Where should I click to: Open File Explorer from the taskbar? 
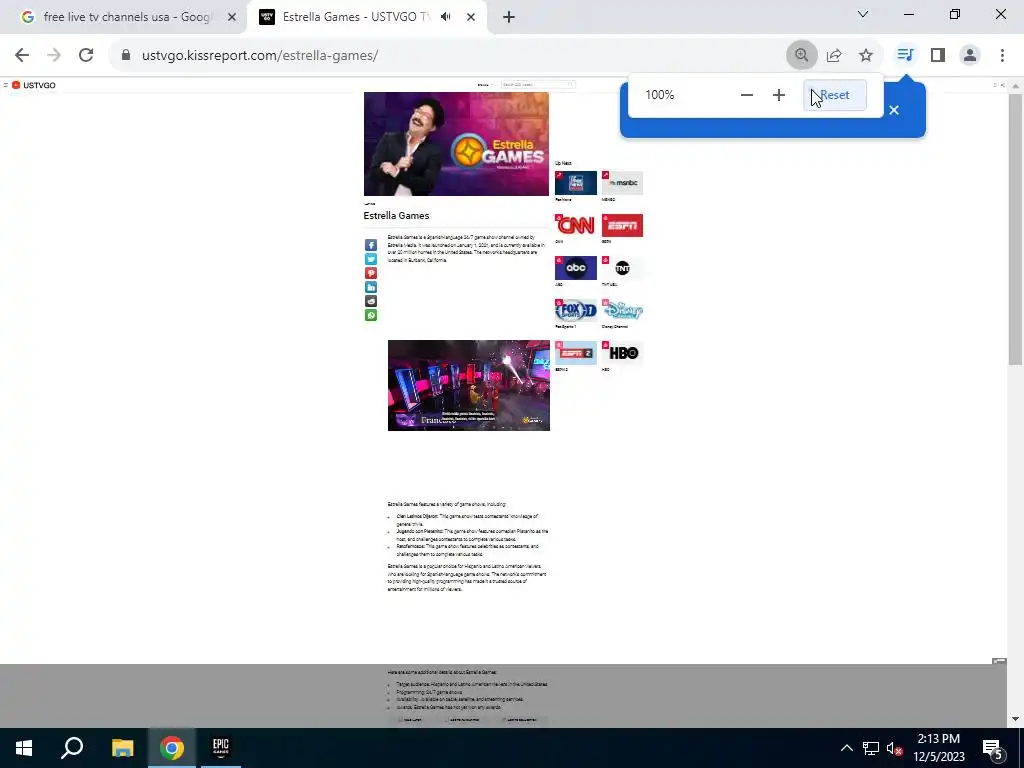tap(122, 748)
